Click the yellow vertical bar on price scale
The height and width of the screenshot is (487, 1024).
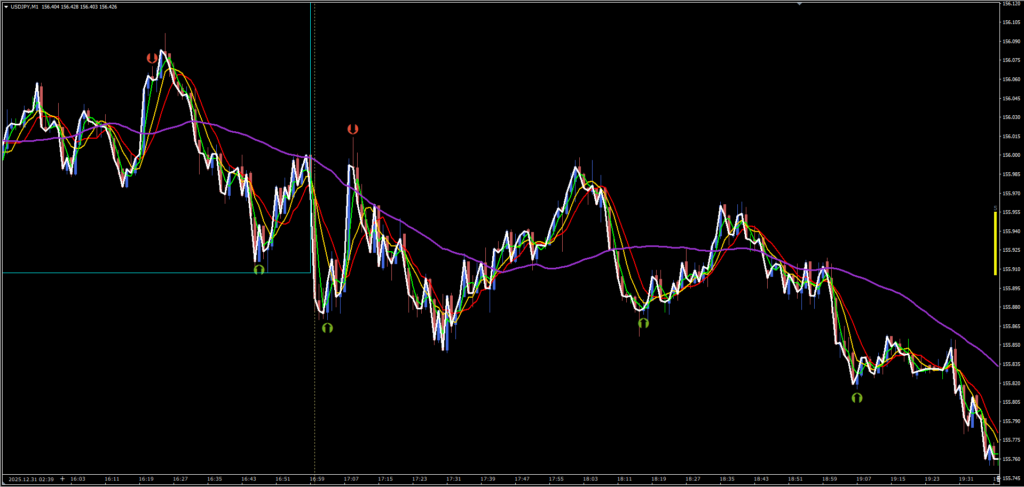pos(994,242)
